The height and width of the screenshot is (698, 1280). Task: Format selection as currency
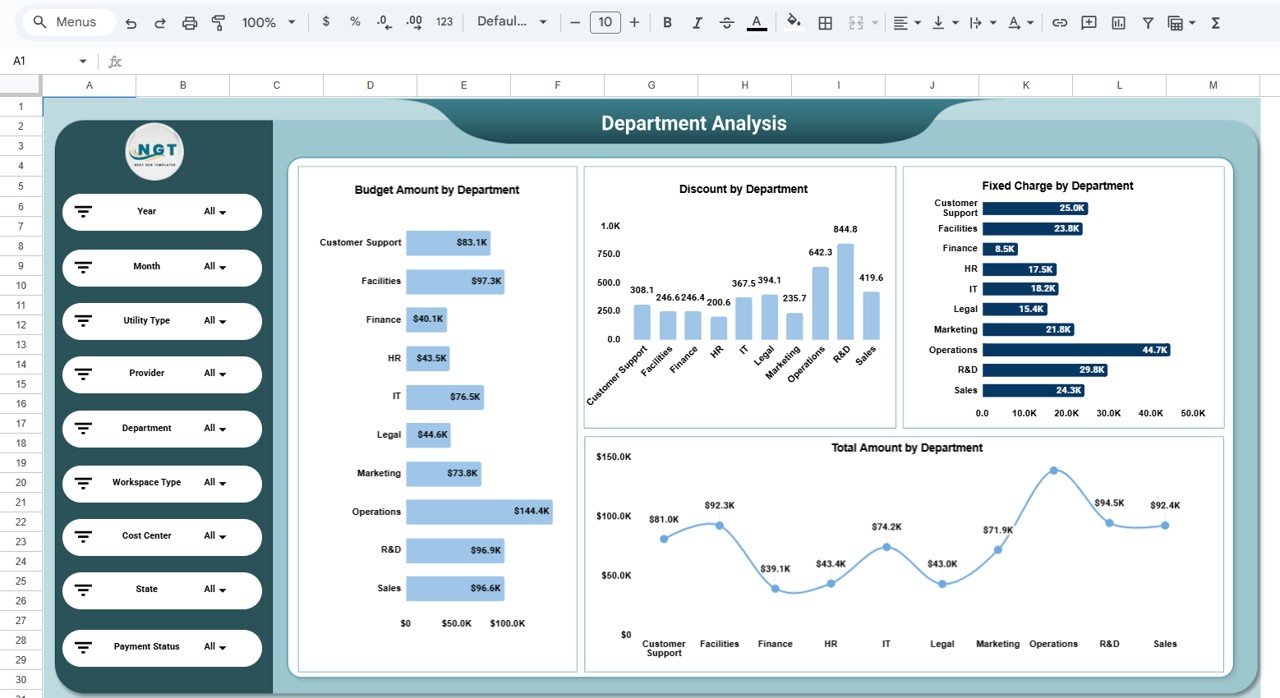(325, 21)
